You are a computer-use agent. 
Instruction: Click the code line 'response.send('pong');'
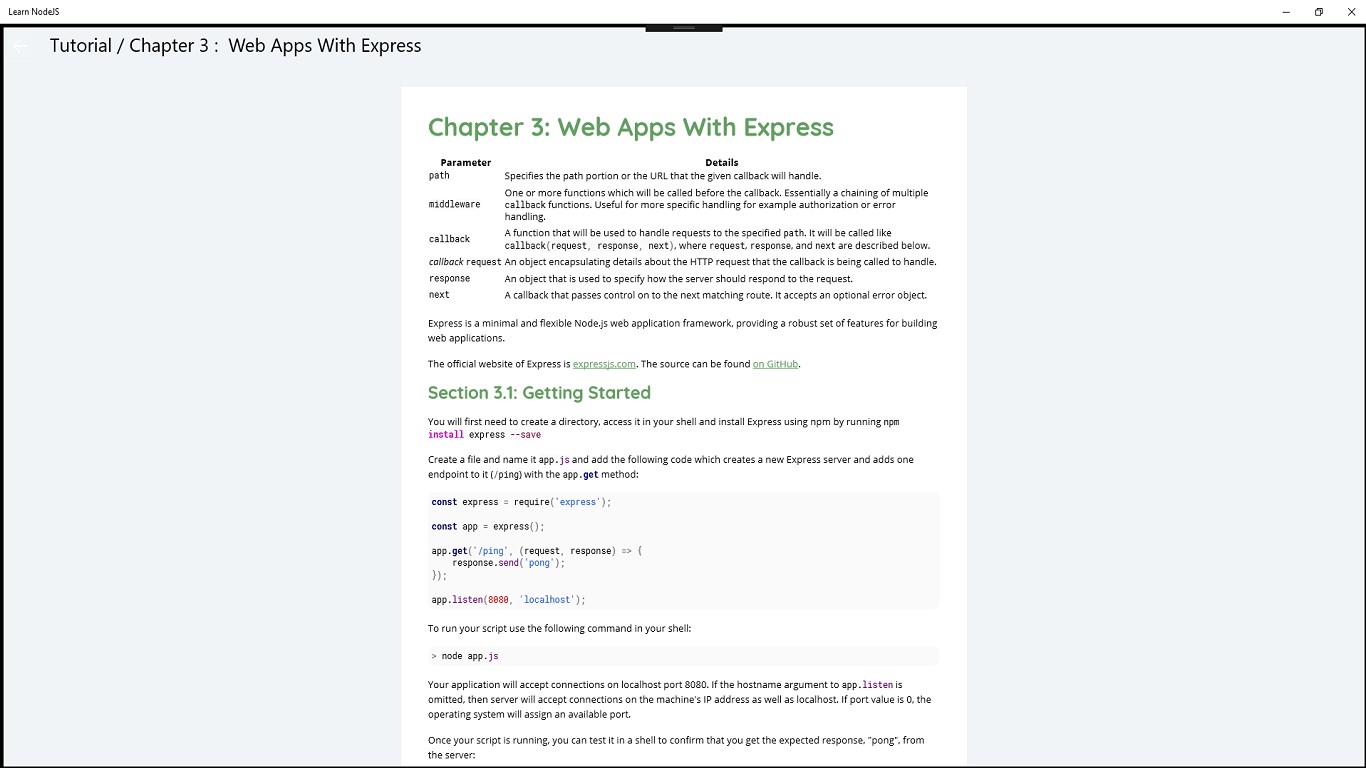(509, 563)
